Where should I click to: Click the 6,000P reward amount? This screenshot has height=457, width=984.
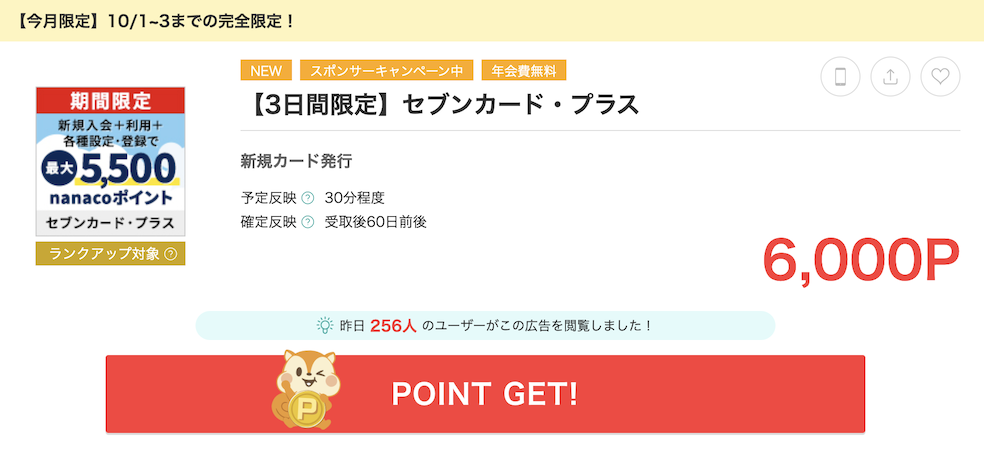click(x=861, y=260)
